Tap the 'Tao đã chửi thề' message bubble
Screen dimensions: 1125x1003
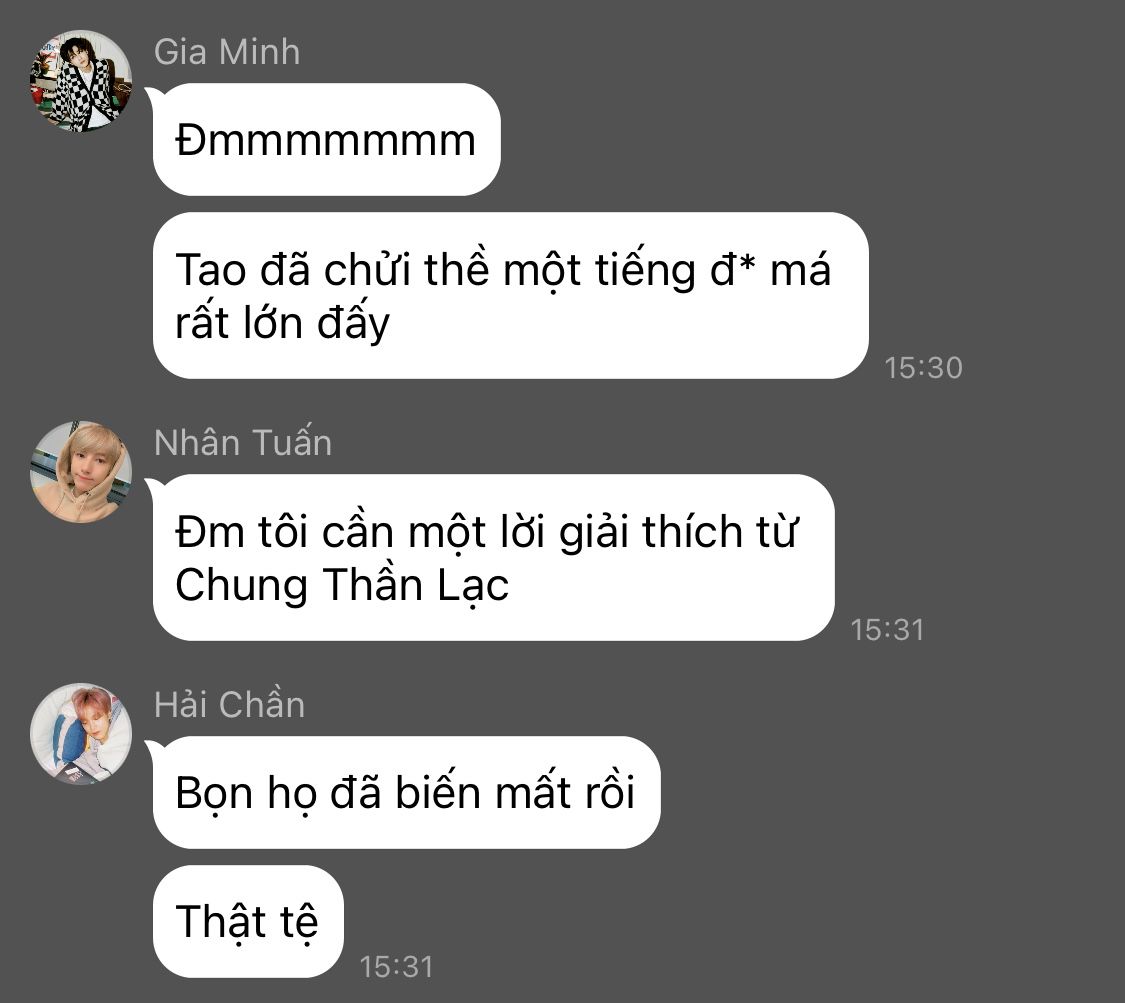point(510,295)
